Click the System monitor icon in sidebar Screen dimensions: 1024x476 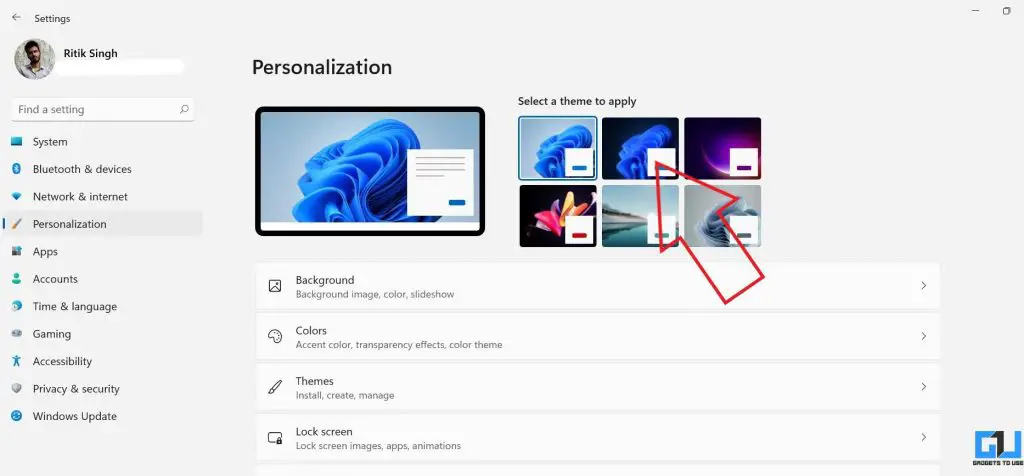click(16, 142)
